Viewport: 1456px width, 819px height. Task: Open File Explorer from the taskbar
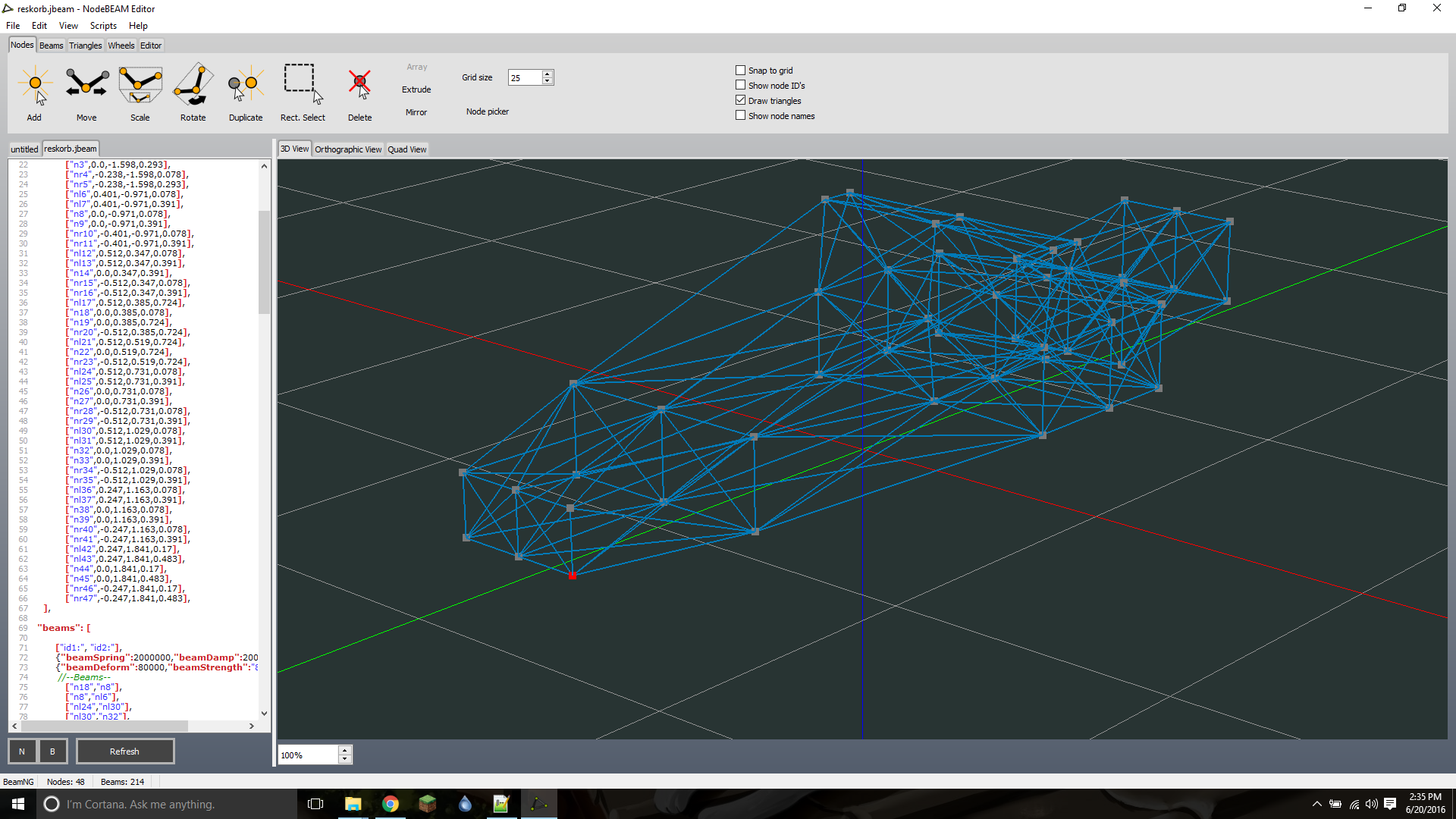(353, 804)
